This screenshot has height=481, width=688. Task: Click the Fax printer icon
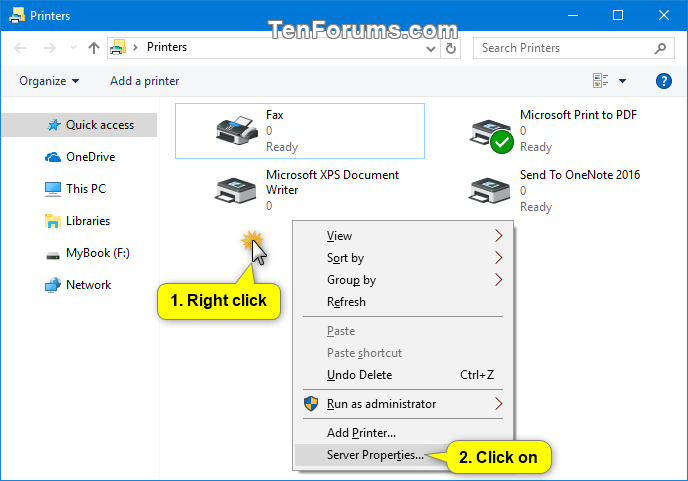click(236, 130)
